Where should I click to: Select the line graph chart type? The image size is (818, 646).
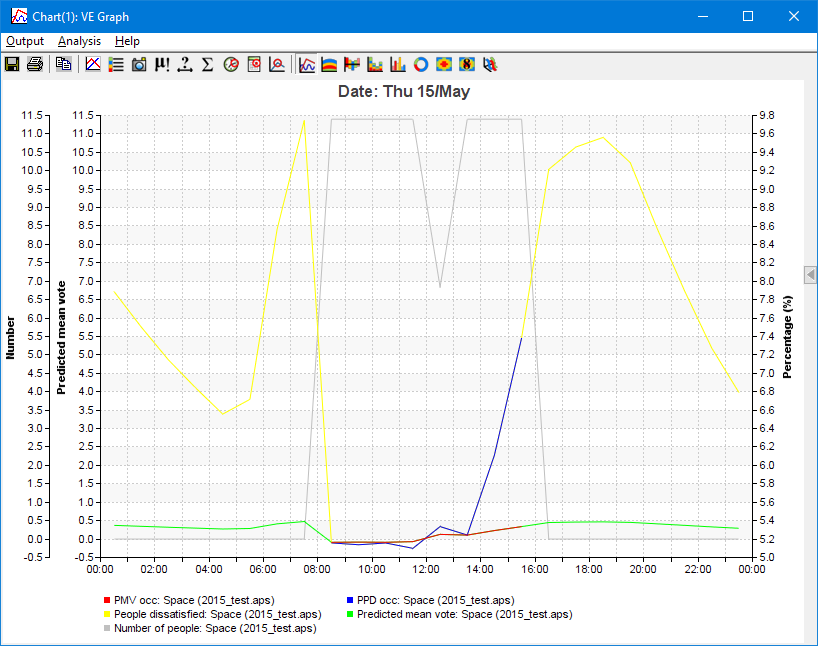tap(307, 64)
